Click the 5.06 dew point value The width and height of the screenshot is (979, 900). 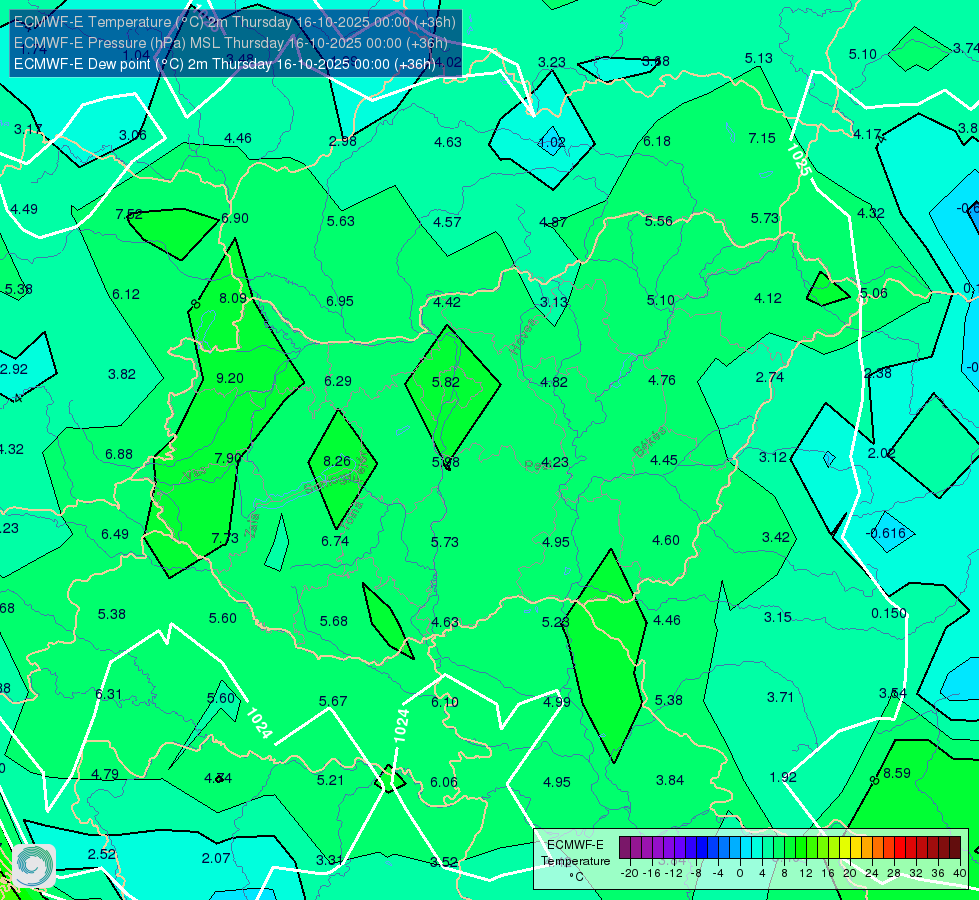[873, 294]
